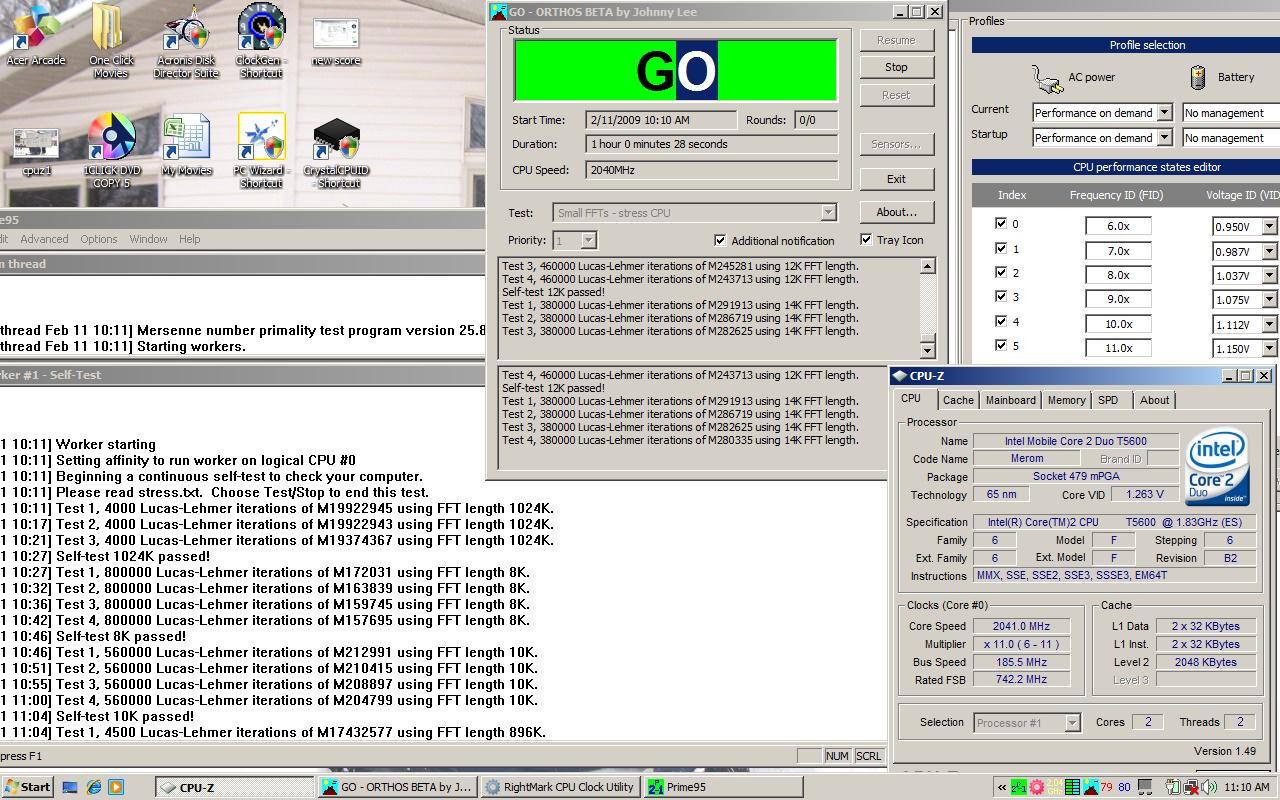The height and width of the screenshot is (800, 1280).
Task: Click the ORTHOS upper log scrollbar down arrow
Action: [927, 350]
